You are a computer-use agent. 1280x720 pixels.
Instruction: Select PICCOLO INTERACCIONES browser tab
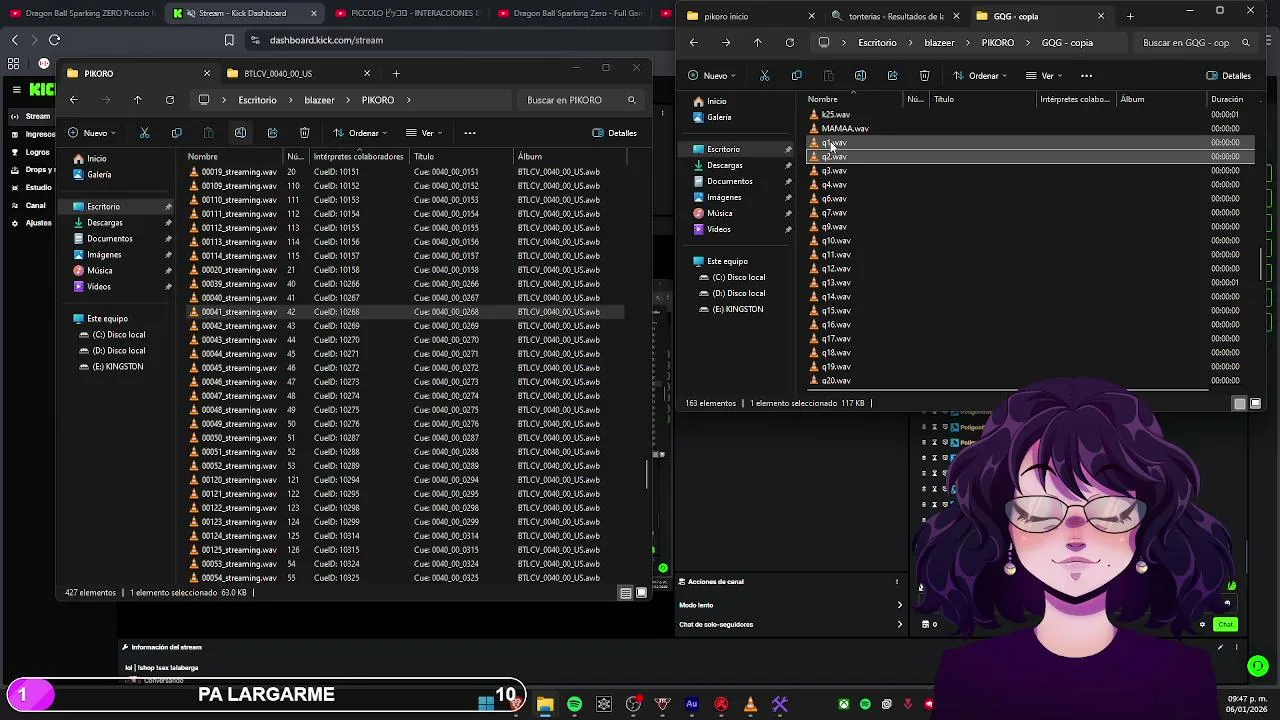[407, 13]
